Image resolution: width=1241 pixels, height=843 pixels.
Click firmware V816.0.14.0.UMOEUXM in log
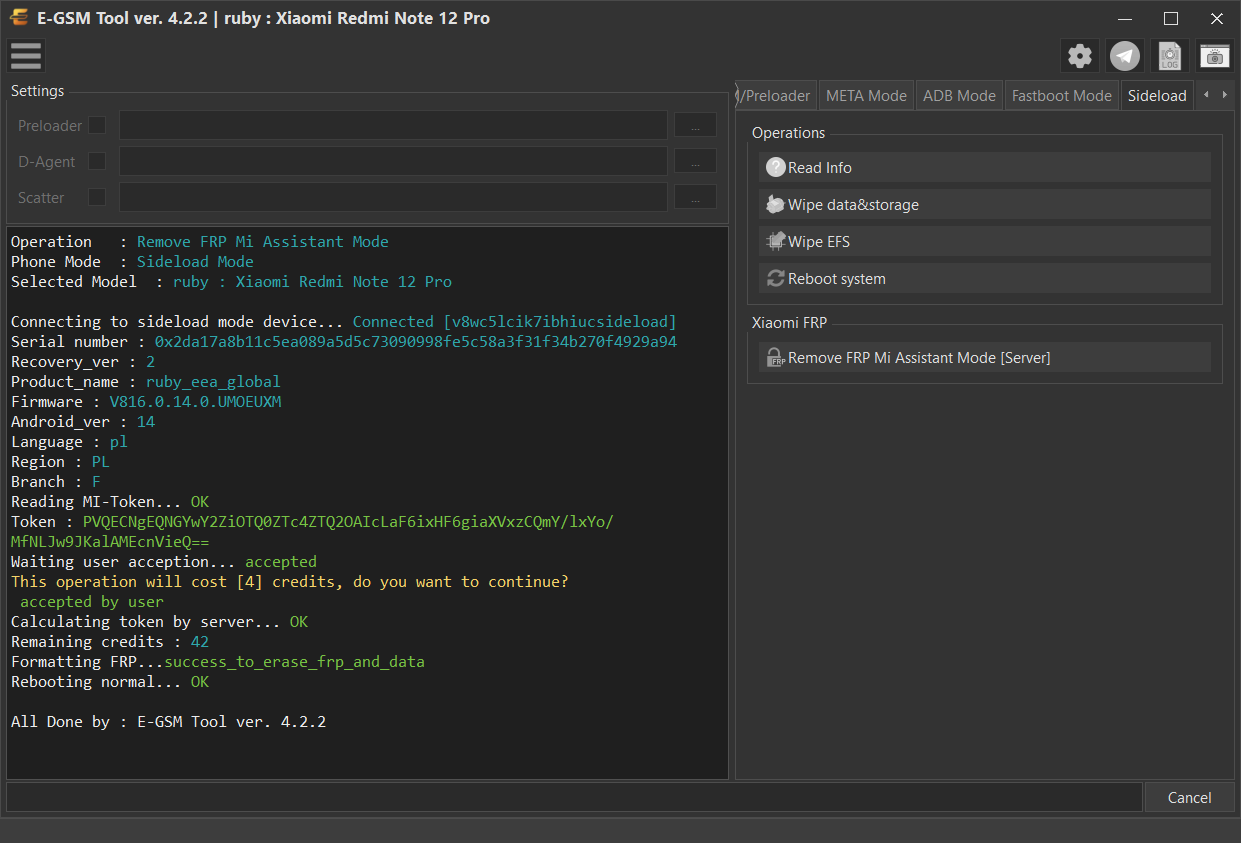(x=195, y=402)
